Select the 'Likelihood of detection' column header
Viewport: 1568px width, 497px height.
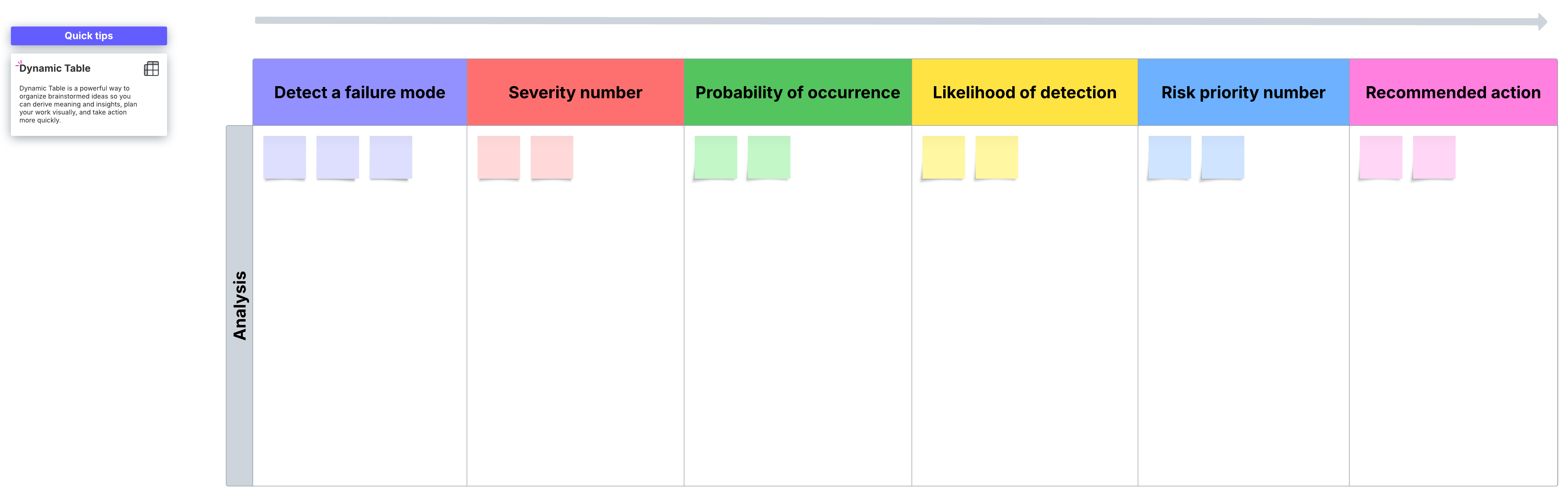(1024, 92)
